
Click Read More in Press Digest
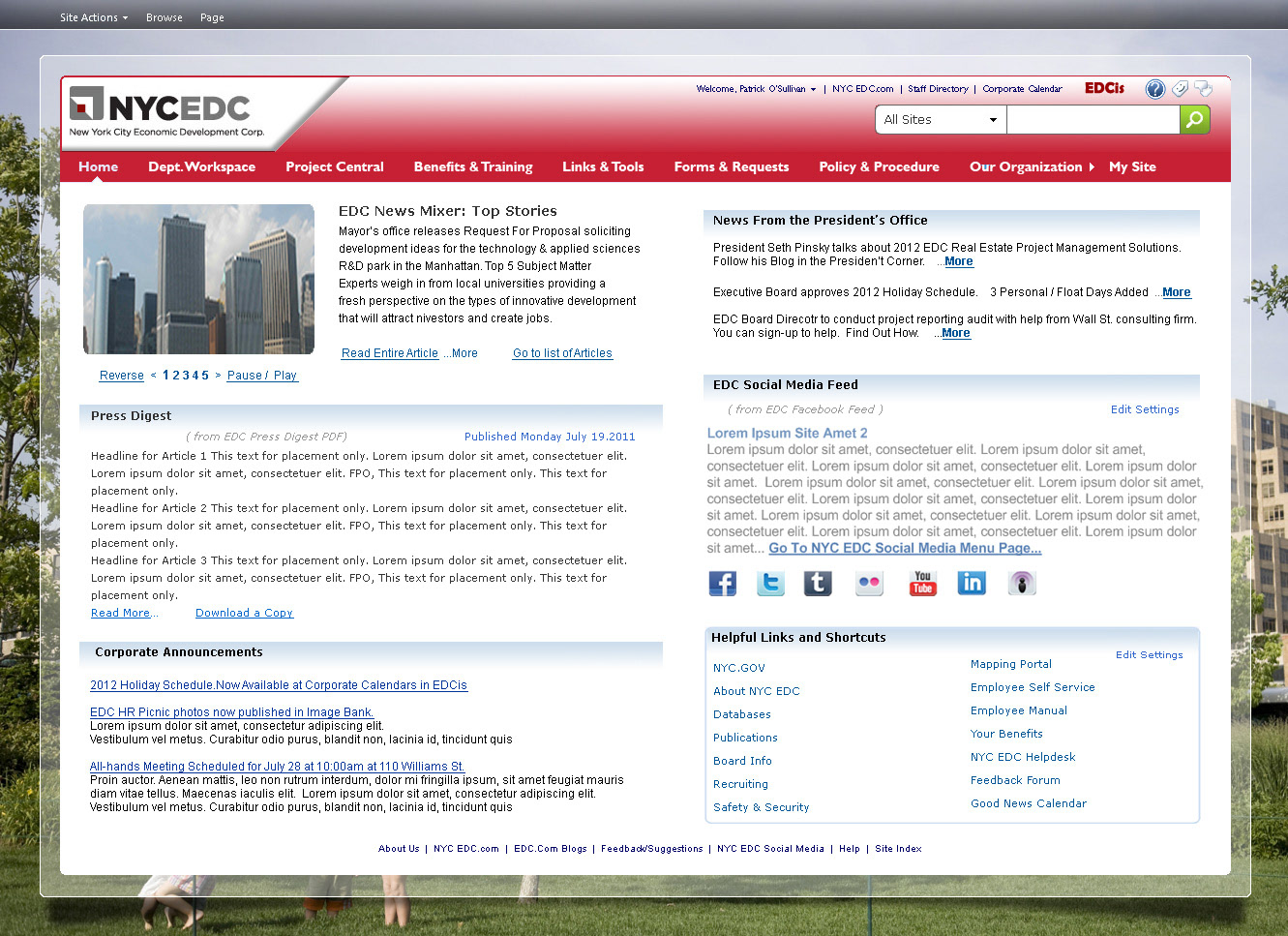pyautogui.click(x=121, y=613)
